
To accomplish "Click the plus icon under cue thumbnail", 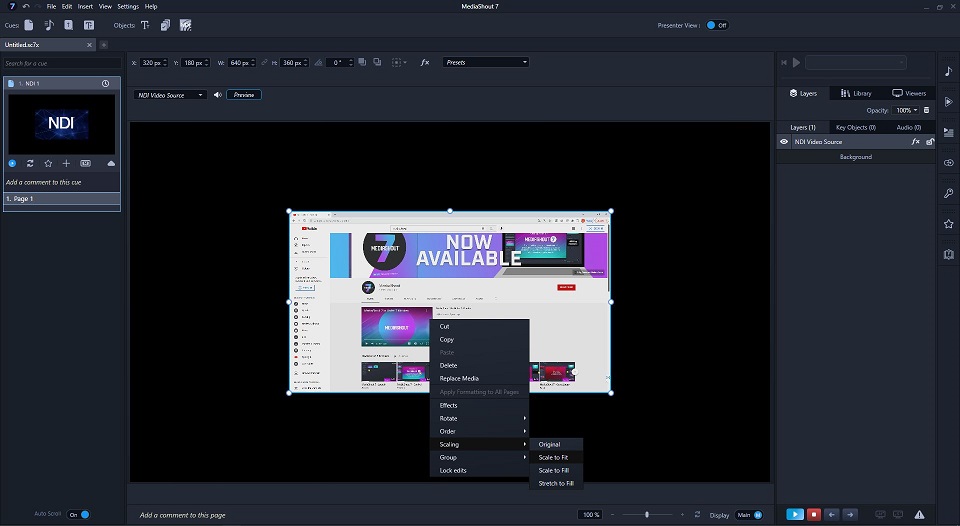I will [x=66, y=163].
